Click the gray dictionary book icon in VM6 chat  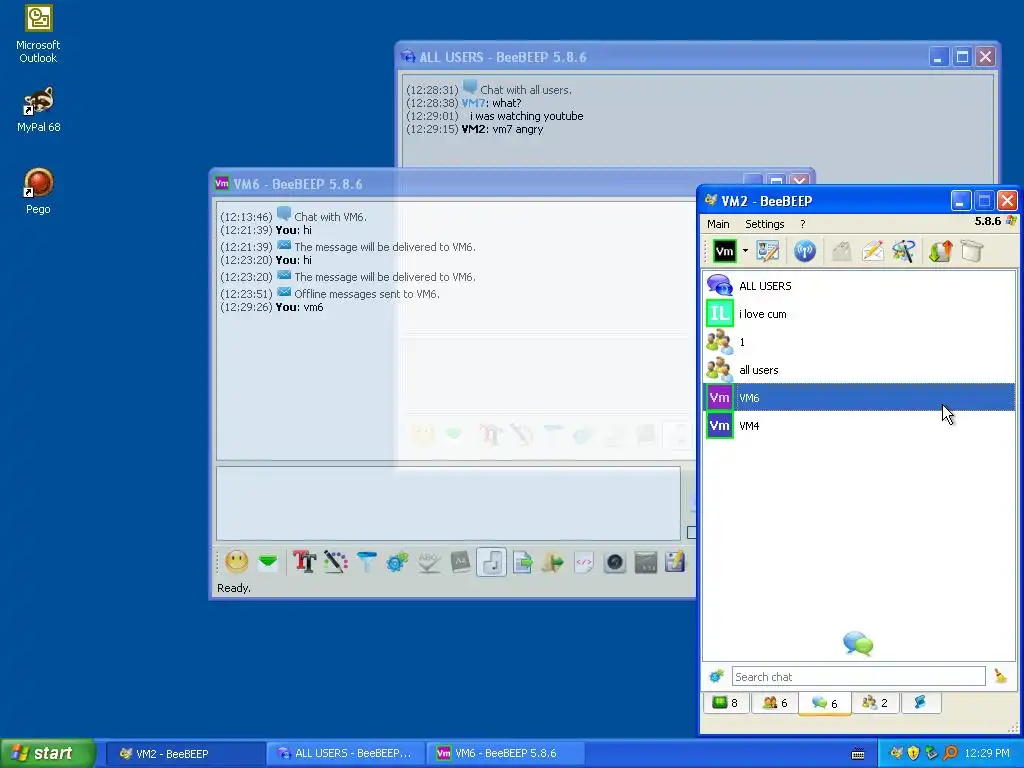tap(460, 562)
